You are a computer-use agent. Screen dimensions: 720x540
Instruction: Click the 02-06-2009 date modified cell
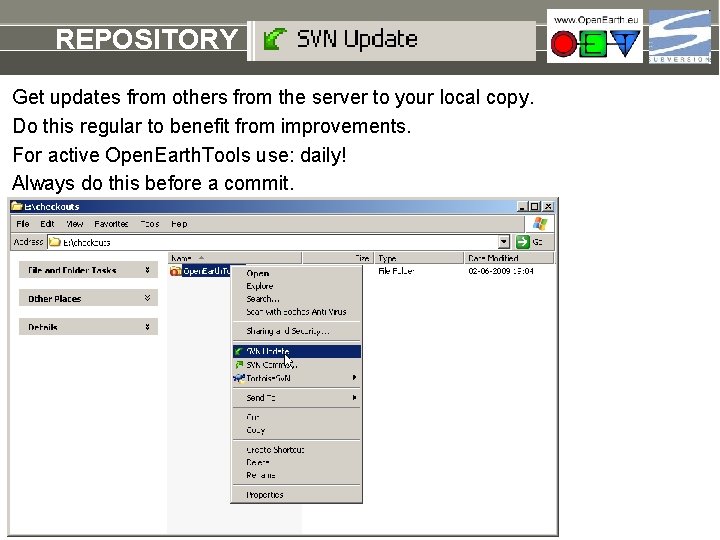(x=501, y=271)
